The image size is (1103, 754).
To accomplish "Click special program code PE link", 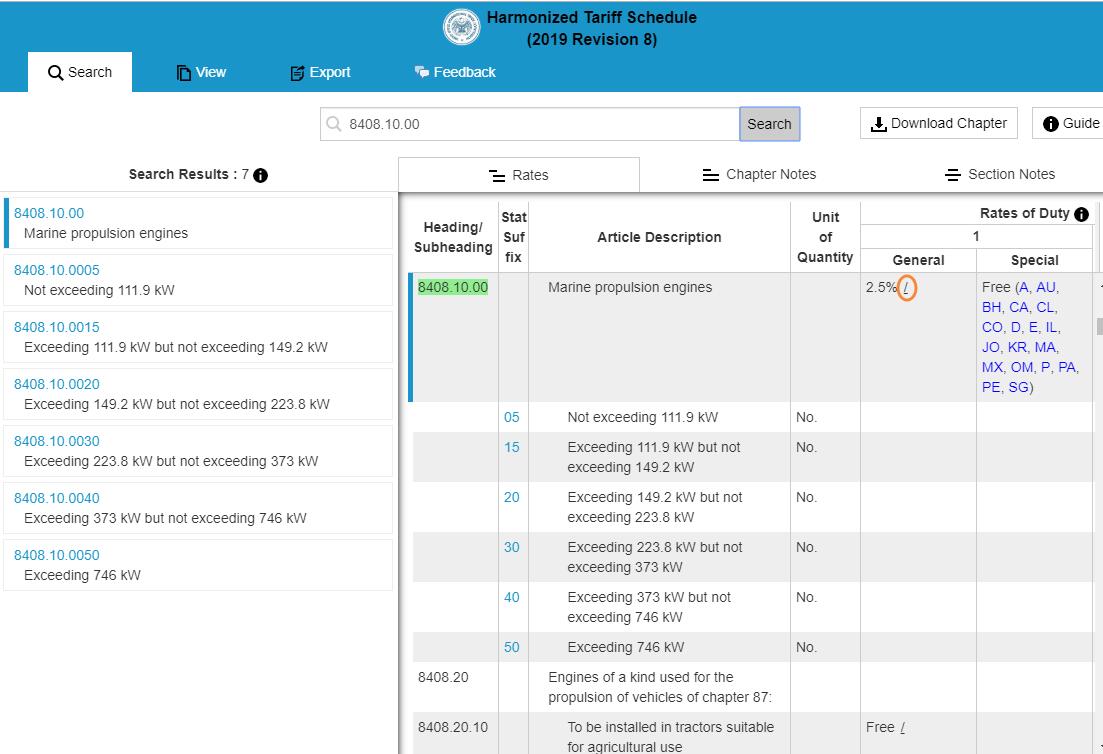I will point(990,388).
